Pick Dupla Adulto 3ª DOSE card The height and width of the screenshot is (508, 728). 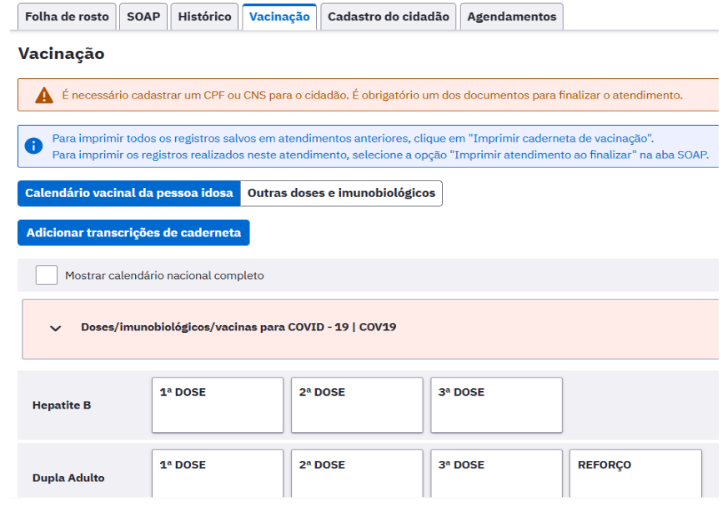point(496,474)
